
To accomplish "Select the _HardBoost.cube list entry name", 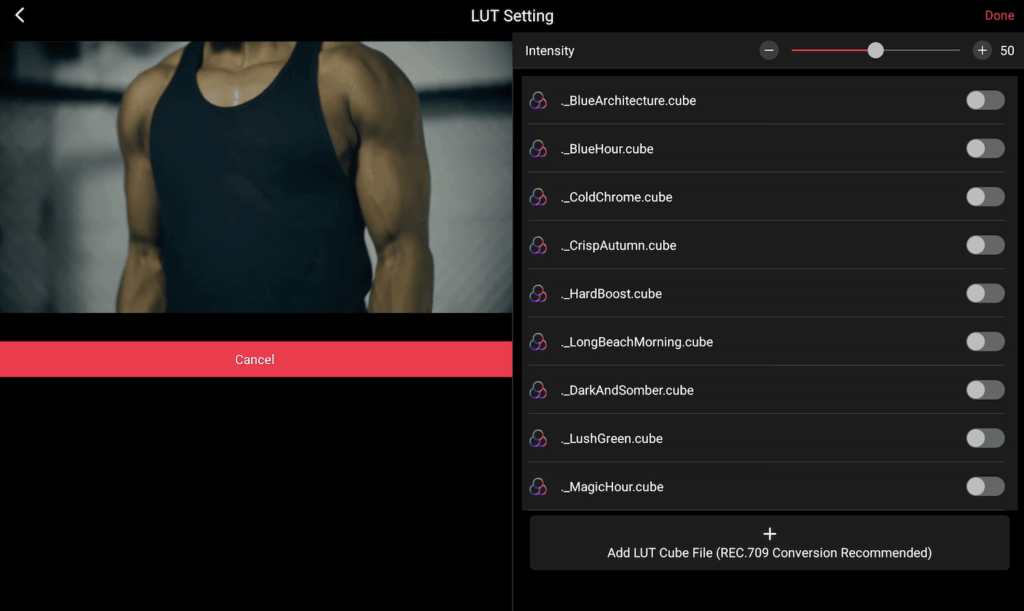I will [x=612, y=294].
